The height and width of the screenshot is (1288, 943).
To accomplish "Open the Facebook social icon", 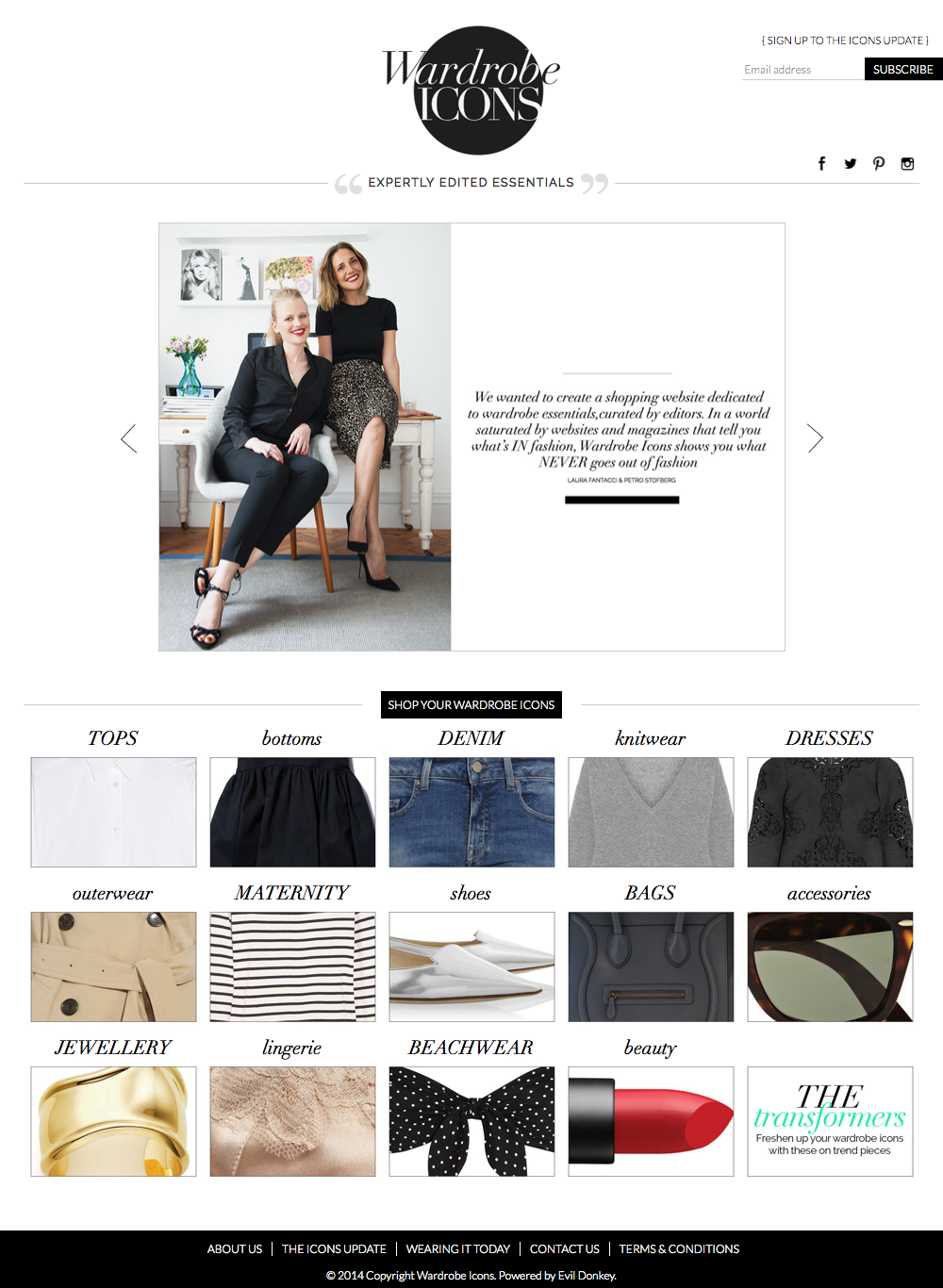I will pyautogui.click(x=821, y=163).
